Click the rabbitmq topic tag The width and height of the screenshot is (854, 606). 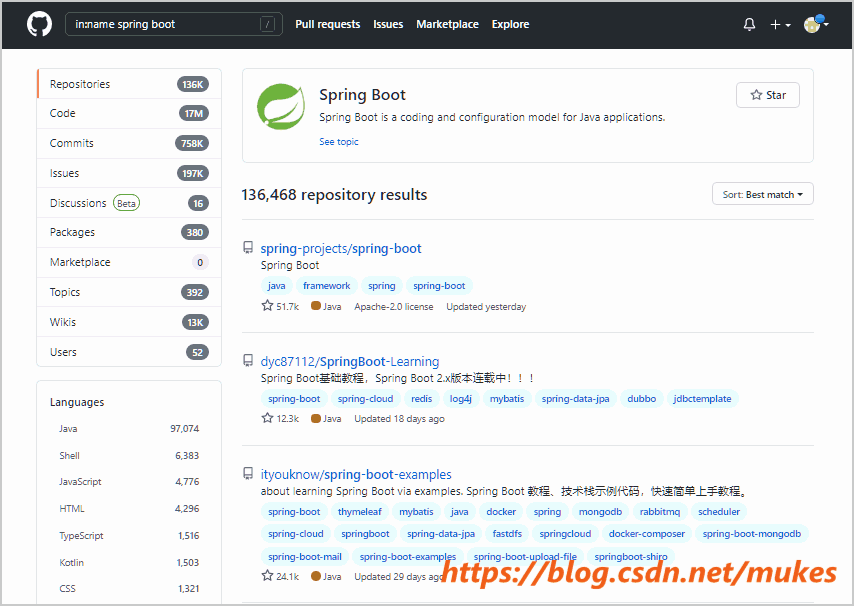click(x=660, y=512)
